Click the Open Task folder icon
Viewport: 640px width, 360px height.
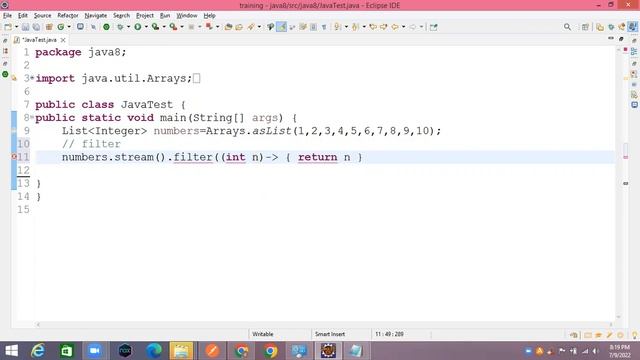pos(239,27)
